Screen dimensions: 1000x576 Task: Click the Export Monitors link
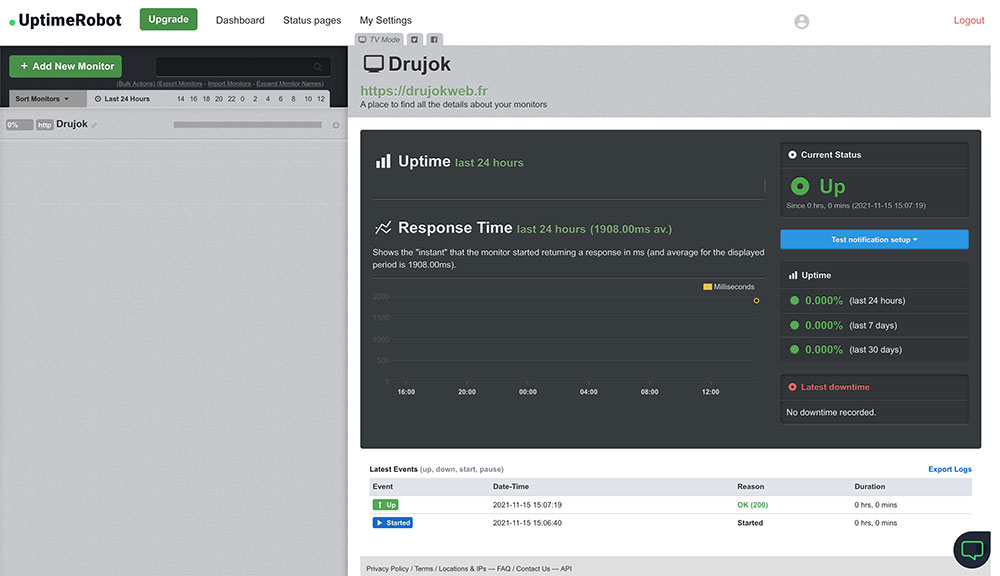click(179, 84)
